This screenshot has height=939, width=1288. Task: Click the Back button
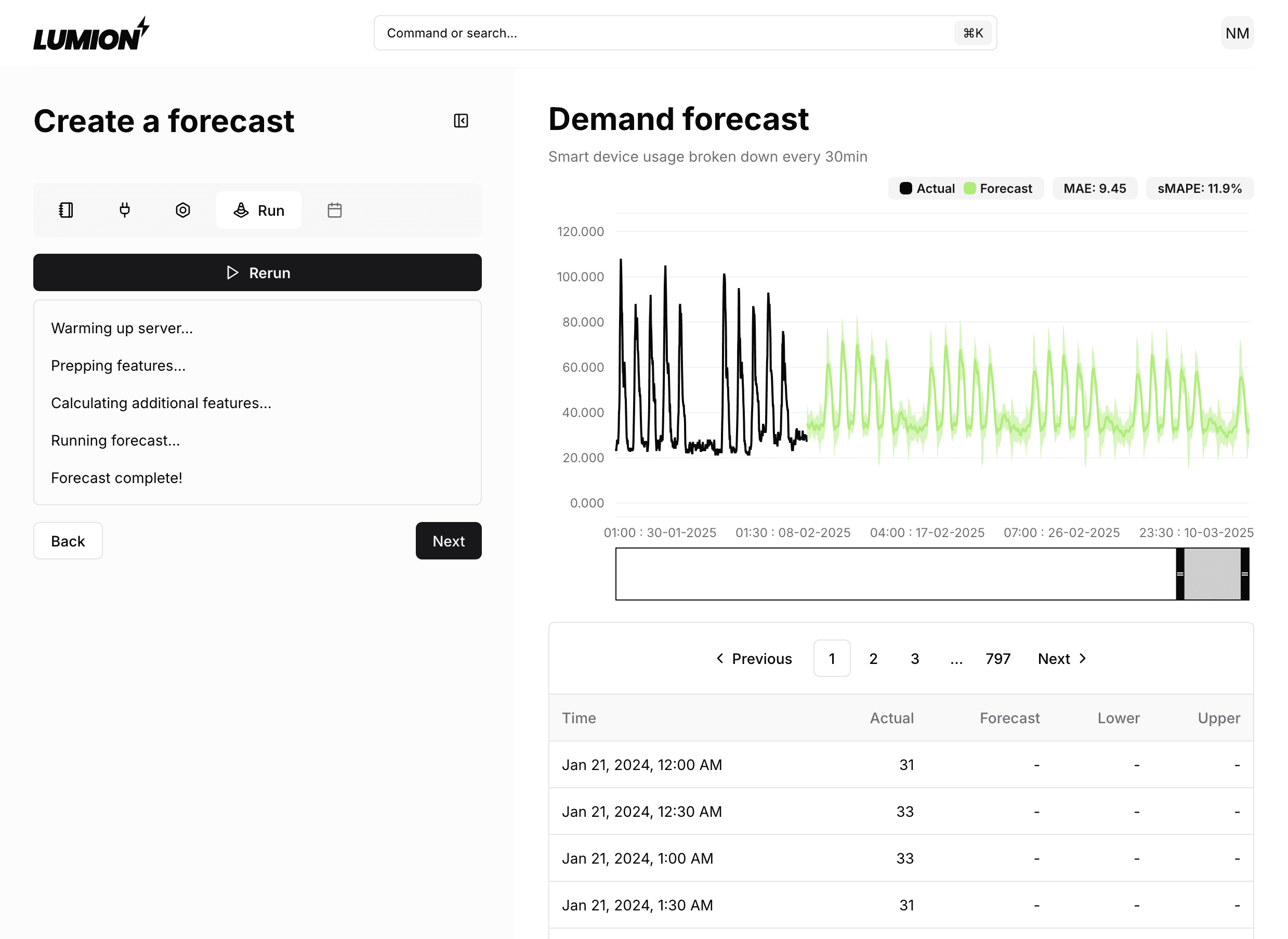(x=68, y=541)
